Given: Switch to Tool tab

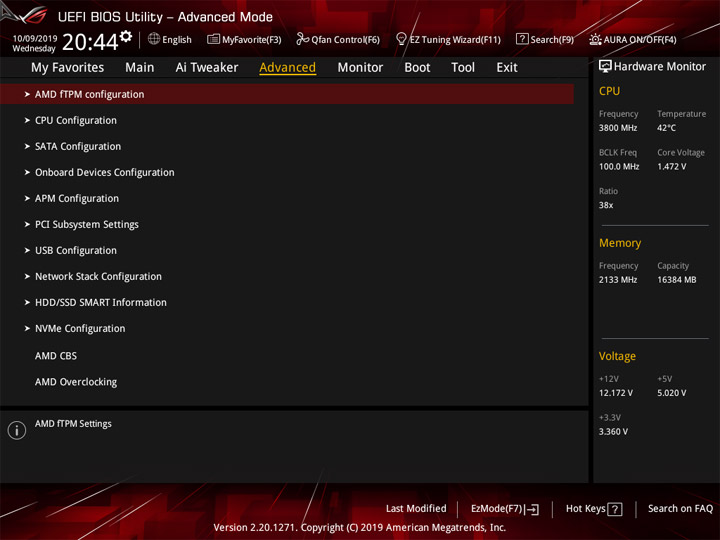Looking at the screenshot, I should (x=463, y=68).
